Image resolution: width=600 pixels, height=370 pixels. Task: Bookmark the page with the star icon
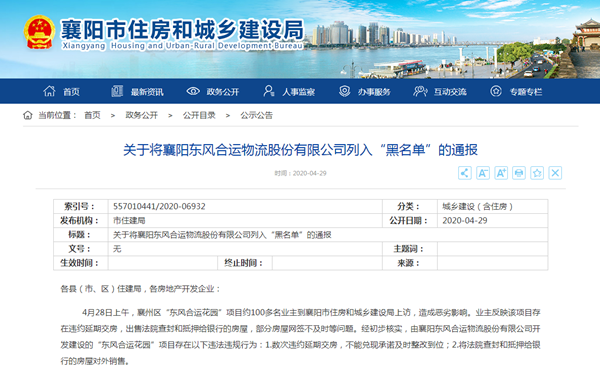tap(537, 173)
